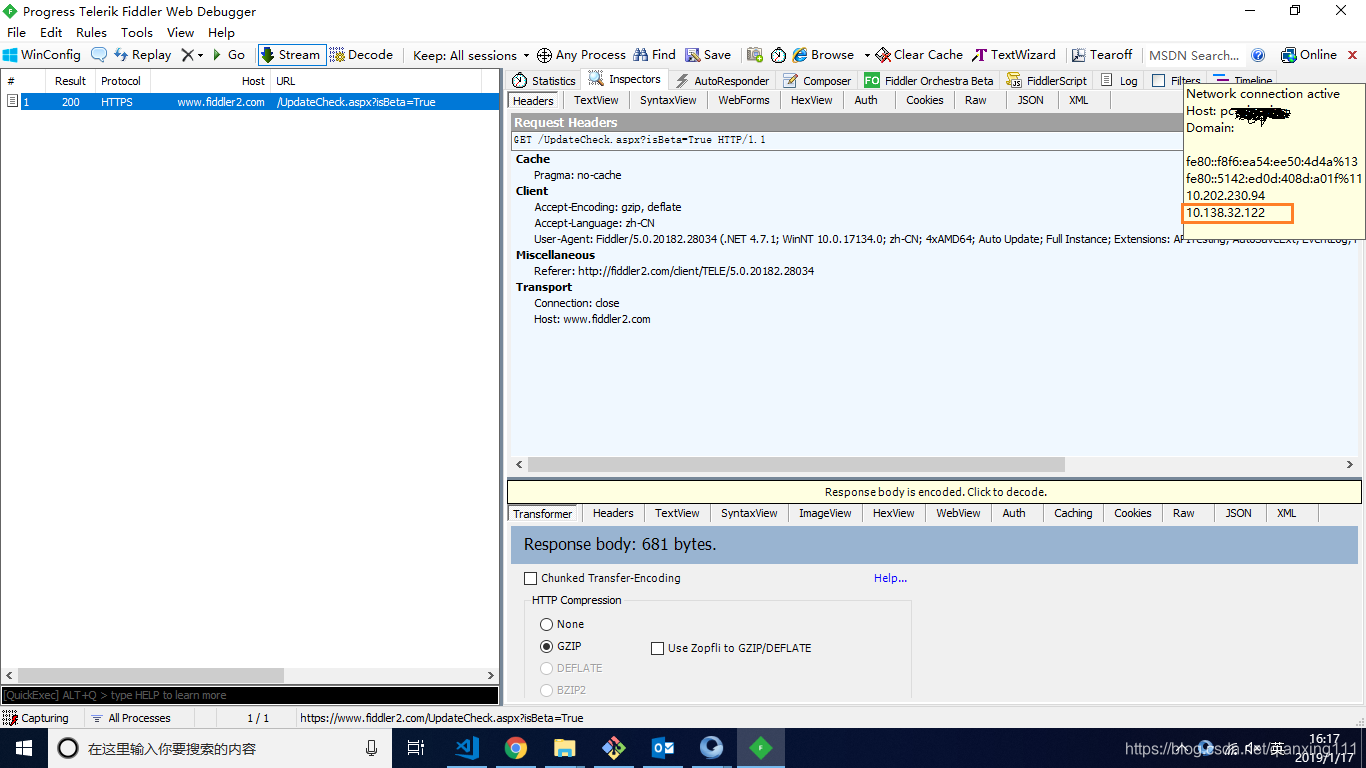Select None HTTP compression radio
The height and width of the screenshot is (768, 1366).
click(546, 624)
